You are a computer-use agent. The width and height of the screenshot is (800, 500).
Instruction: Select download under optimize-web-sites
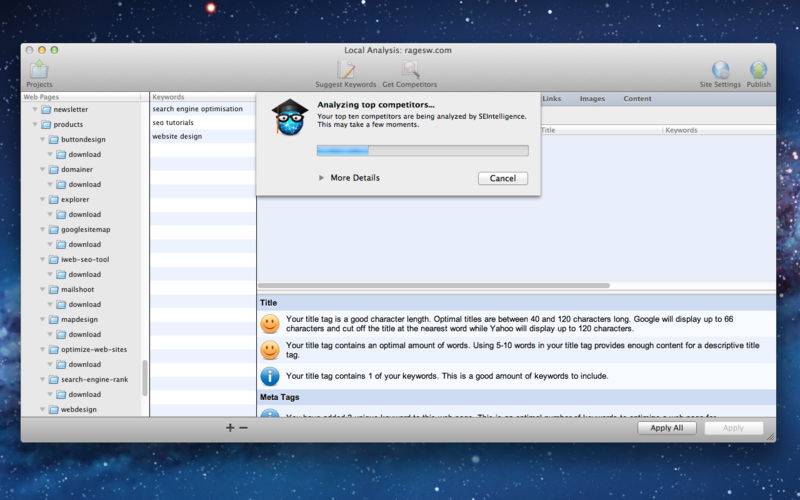coord(85,365)
